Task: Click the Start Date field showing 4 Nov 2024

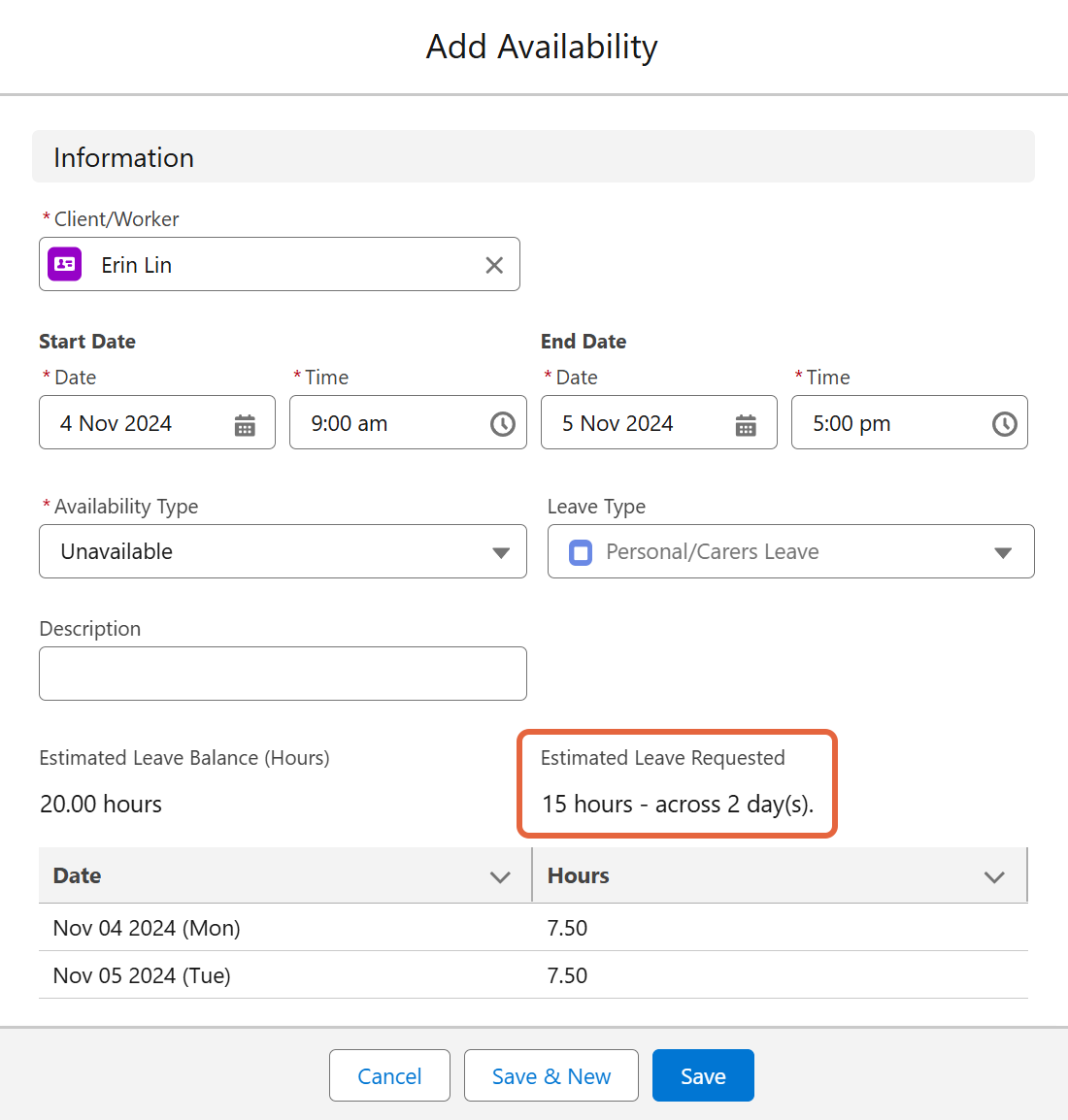Action: pos(136,423)
